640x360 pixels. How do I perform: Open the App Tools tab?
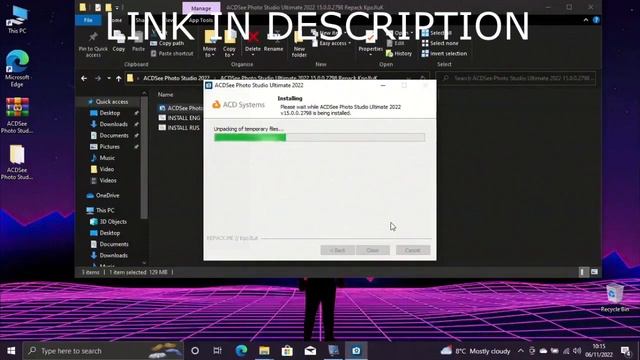(200, 20)
